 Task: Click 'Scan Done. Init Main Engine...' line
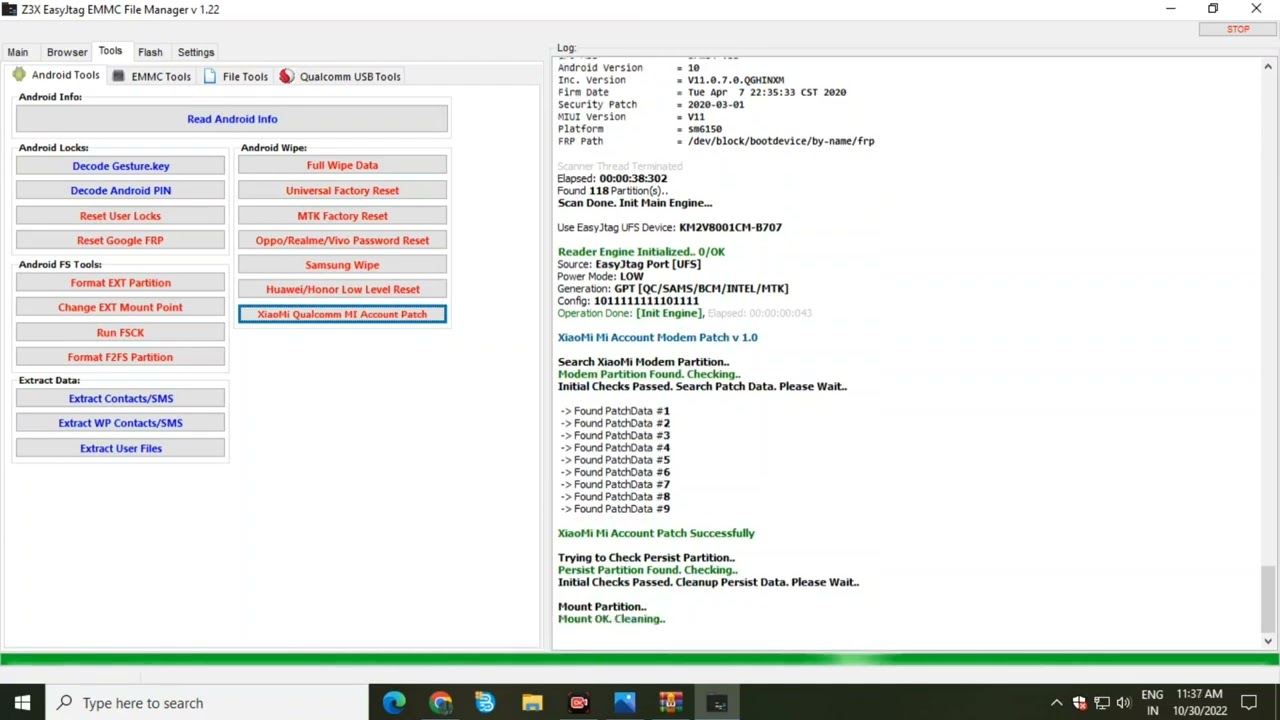coord(634,203)
